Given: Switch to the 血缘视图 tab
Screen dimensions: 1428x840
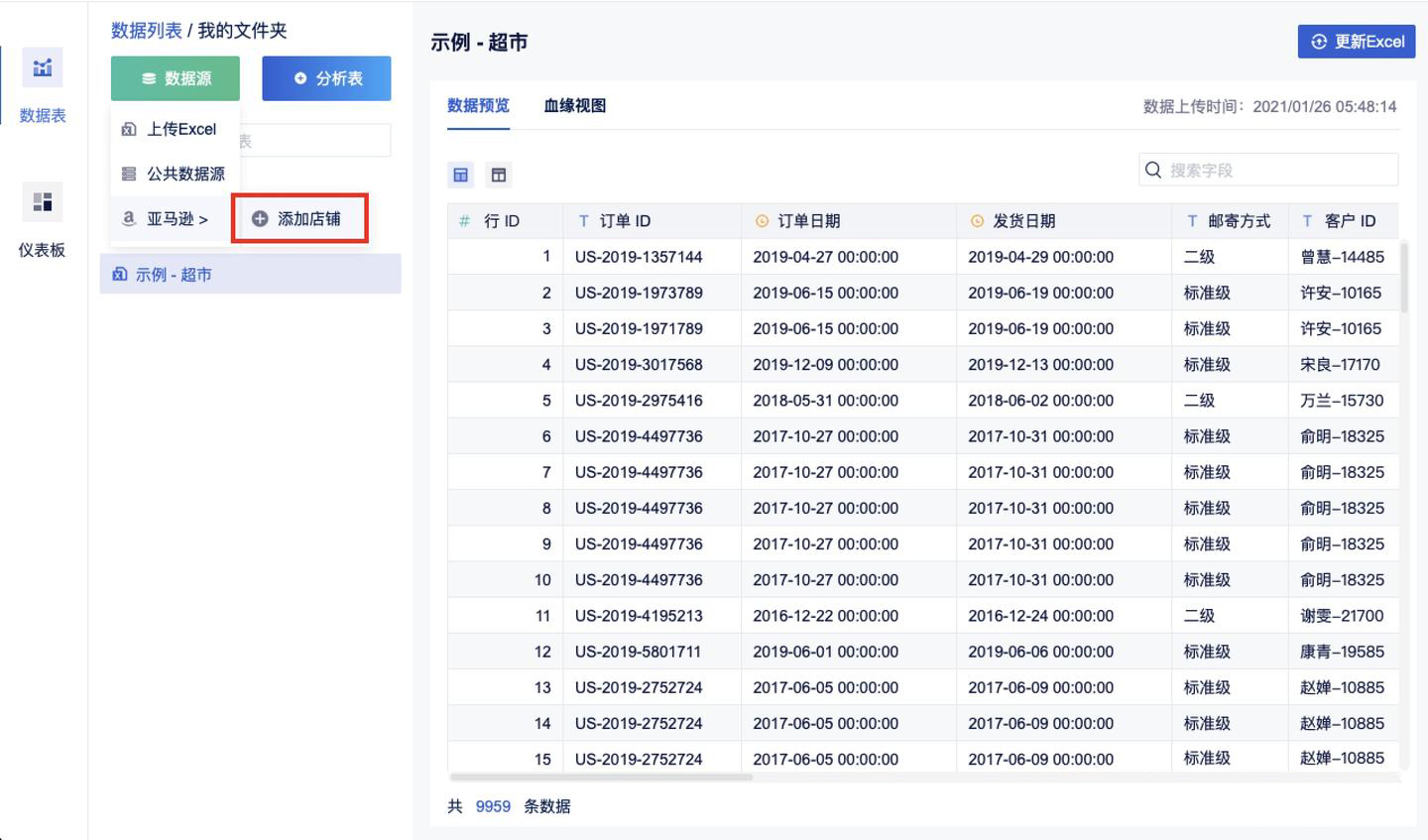Looking at the screenshot, I should pyautogui.click(x=574, y=106).
